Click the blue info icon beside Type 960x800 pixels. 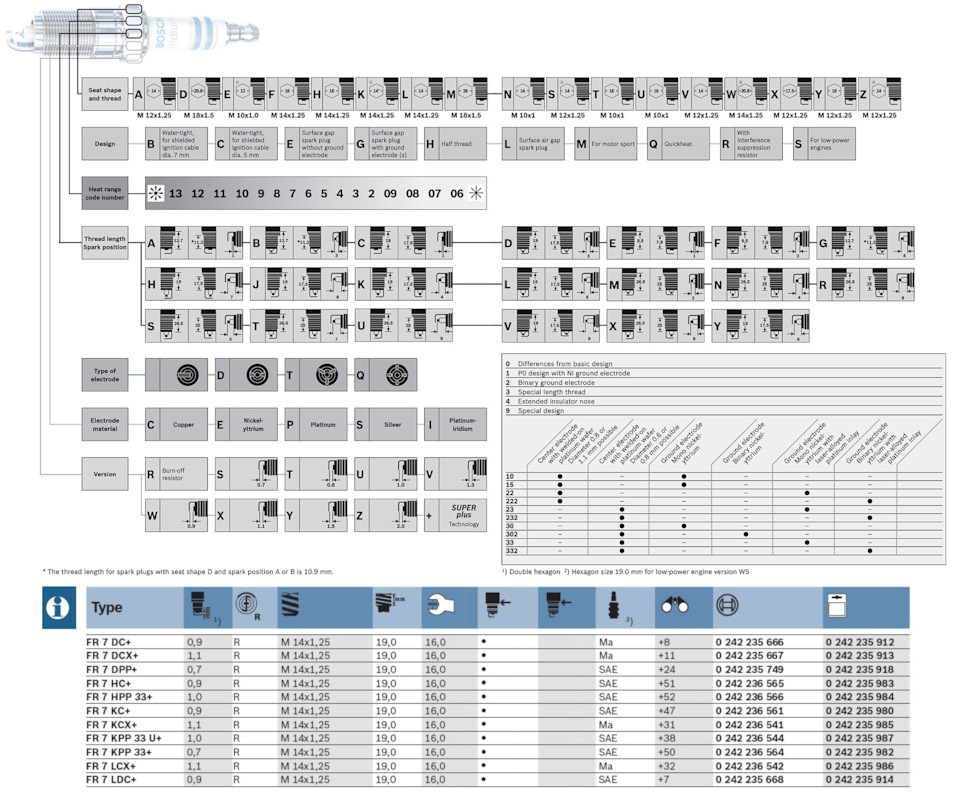pyautogui.click(x=59, y=607)
